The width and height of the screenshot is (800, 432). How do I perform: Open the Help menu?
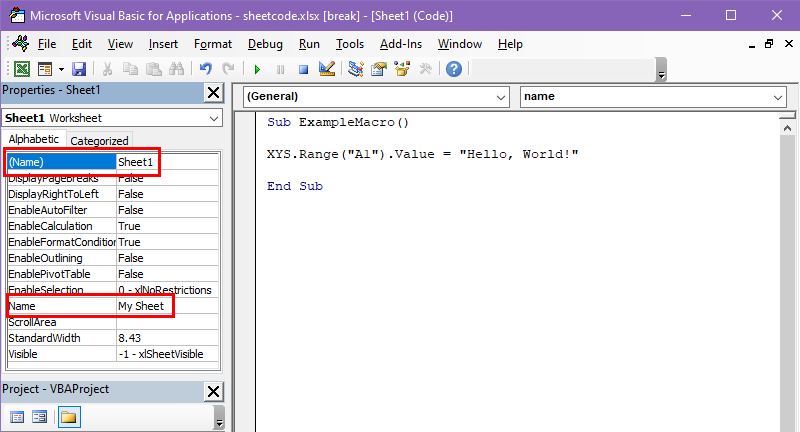click(510, 44)
